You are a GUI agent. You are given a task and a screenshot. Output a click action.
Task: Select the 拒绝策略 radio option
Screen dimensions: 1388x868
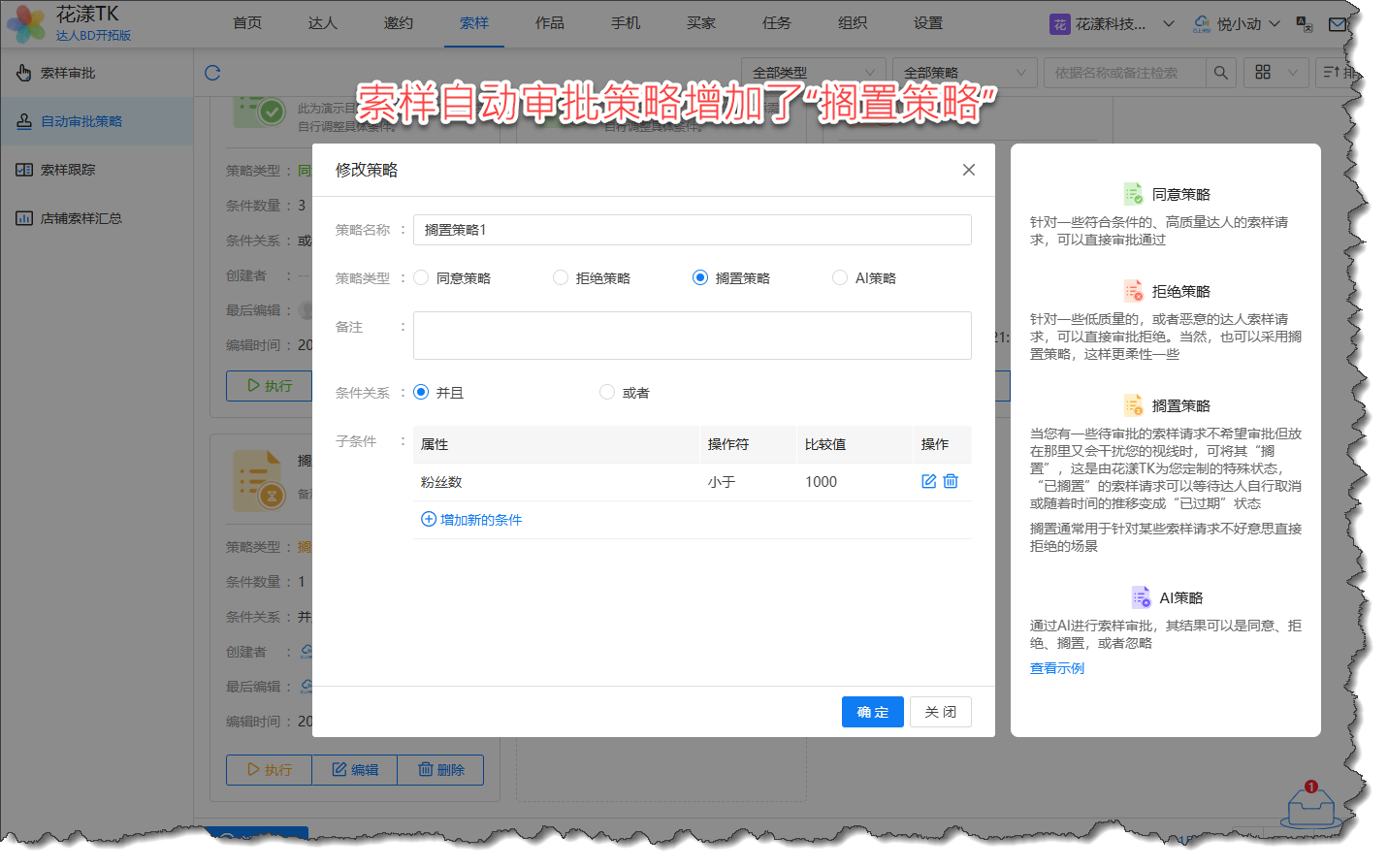pos(561,278)
